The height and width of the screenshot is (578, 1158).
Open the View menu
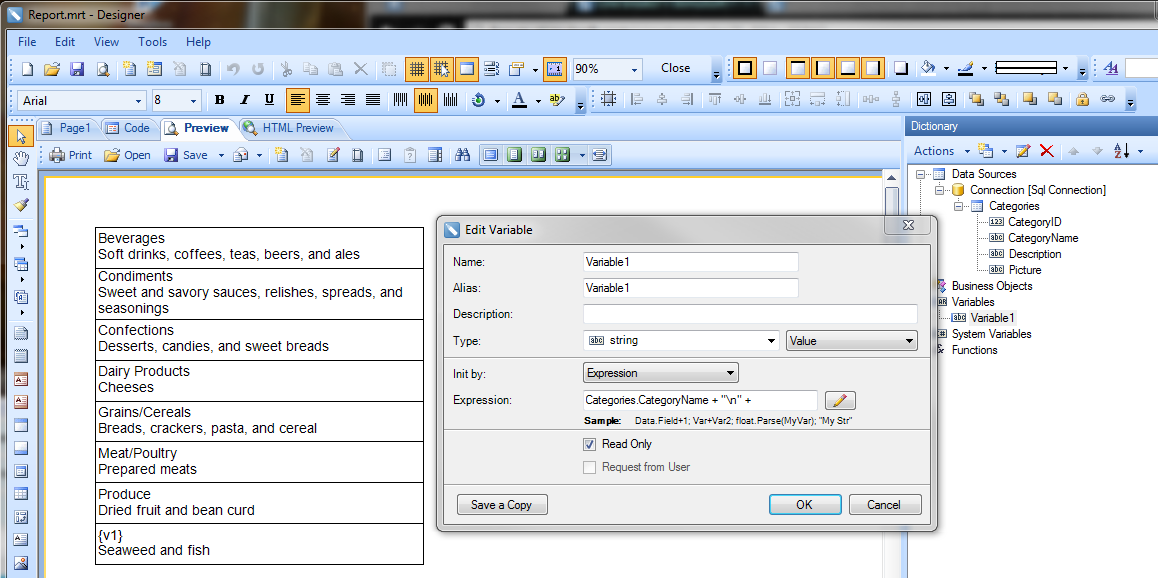[x=106, y=42]
